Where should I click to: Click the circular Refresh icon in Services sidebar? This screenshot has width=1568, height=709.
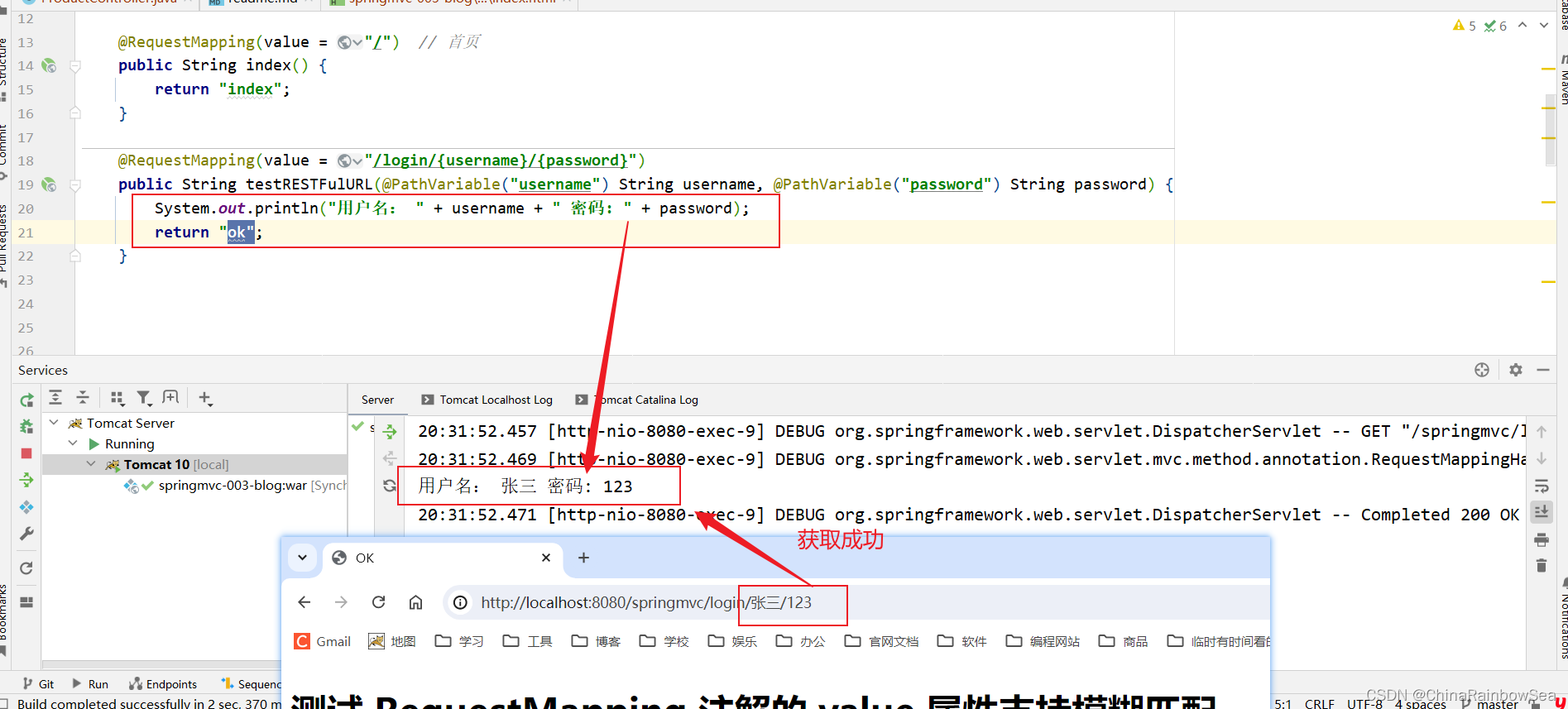(x=26, y=568)
